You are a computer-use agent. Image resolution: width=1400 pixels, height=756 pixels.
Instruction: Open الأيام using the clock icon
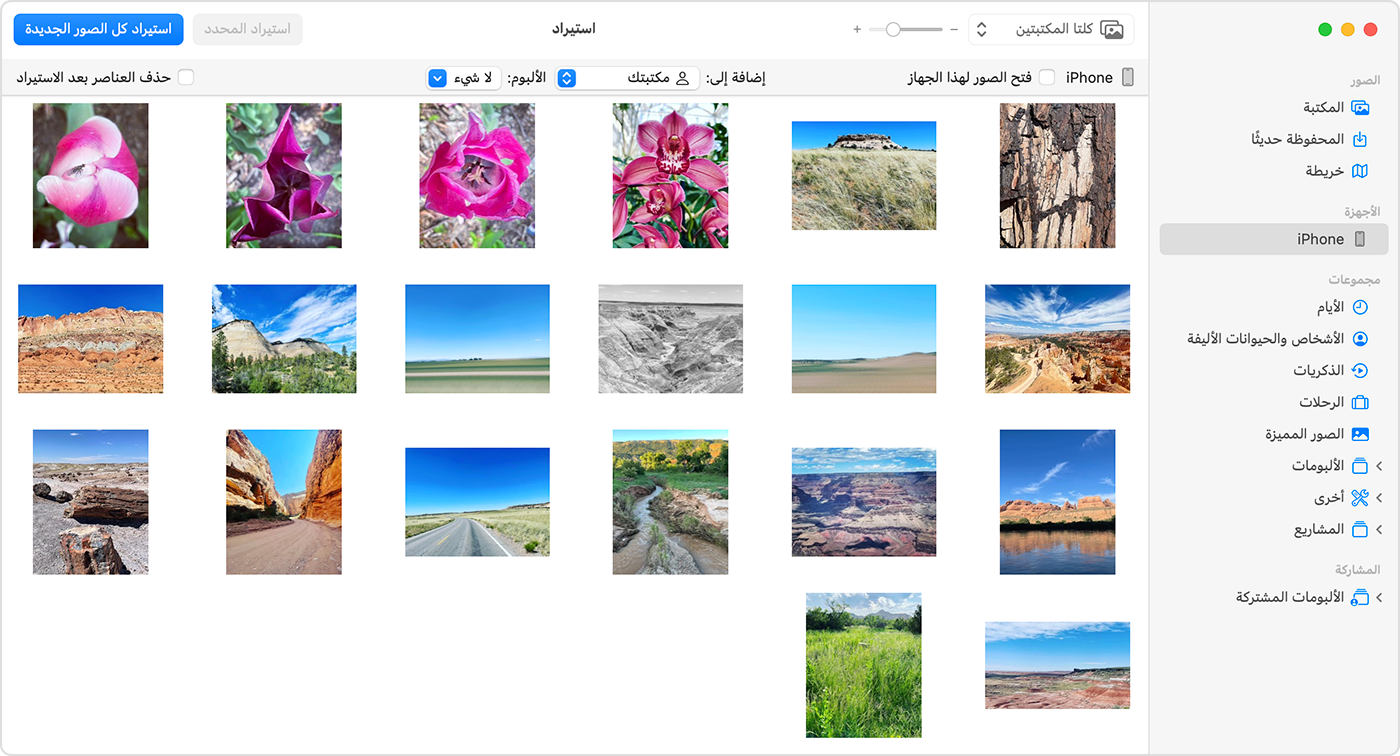click(x=1360, y=307)
